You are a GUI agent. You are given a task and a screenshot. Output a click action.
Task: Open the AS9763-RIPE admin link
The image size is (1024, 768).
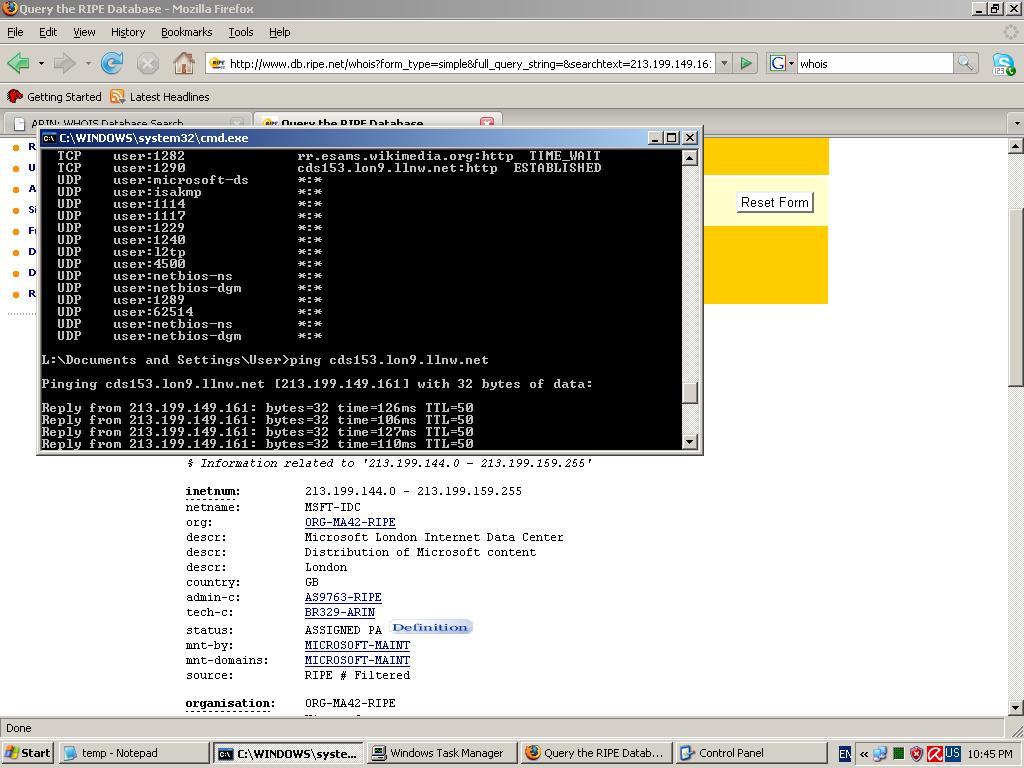click(x=343, y=598)
